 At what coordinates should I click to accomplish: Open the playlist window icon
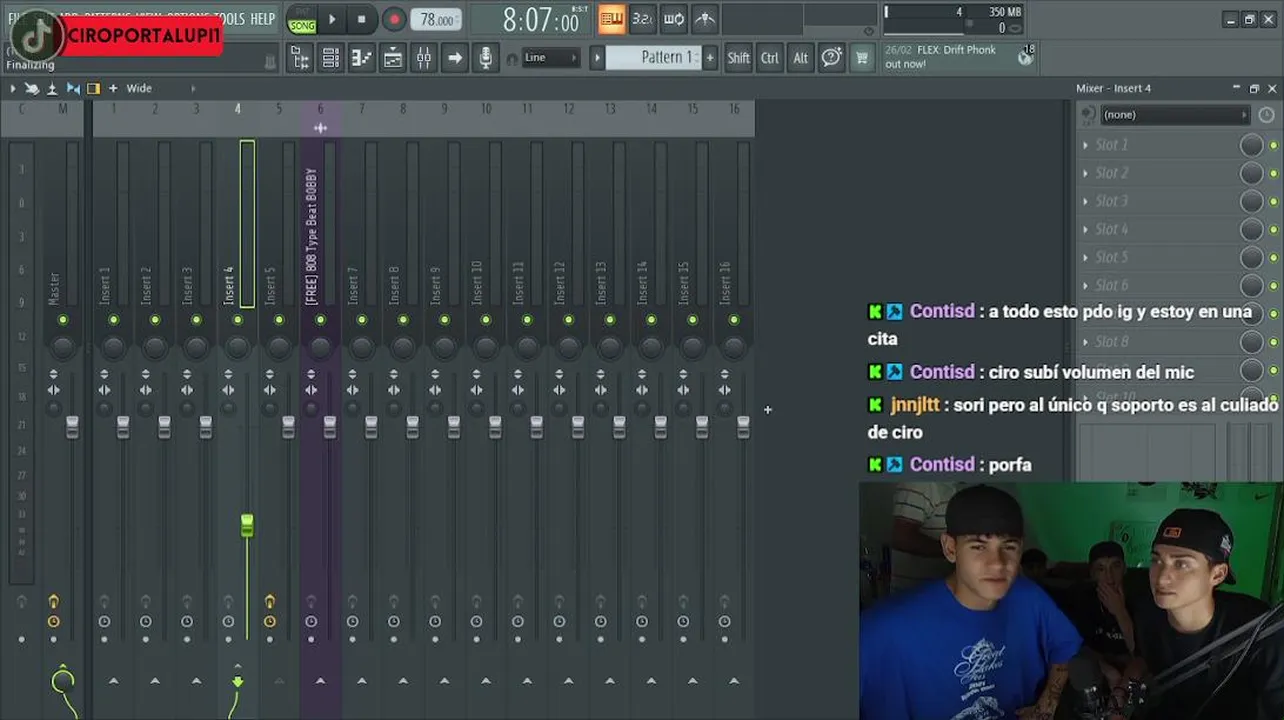pyautogui.click(x=393, y=58)
